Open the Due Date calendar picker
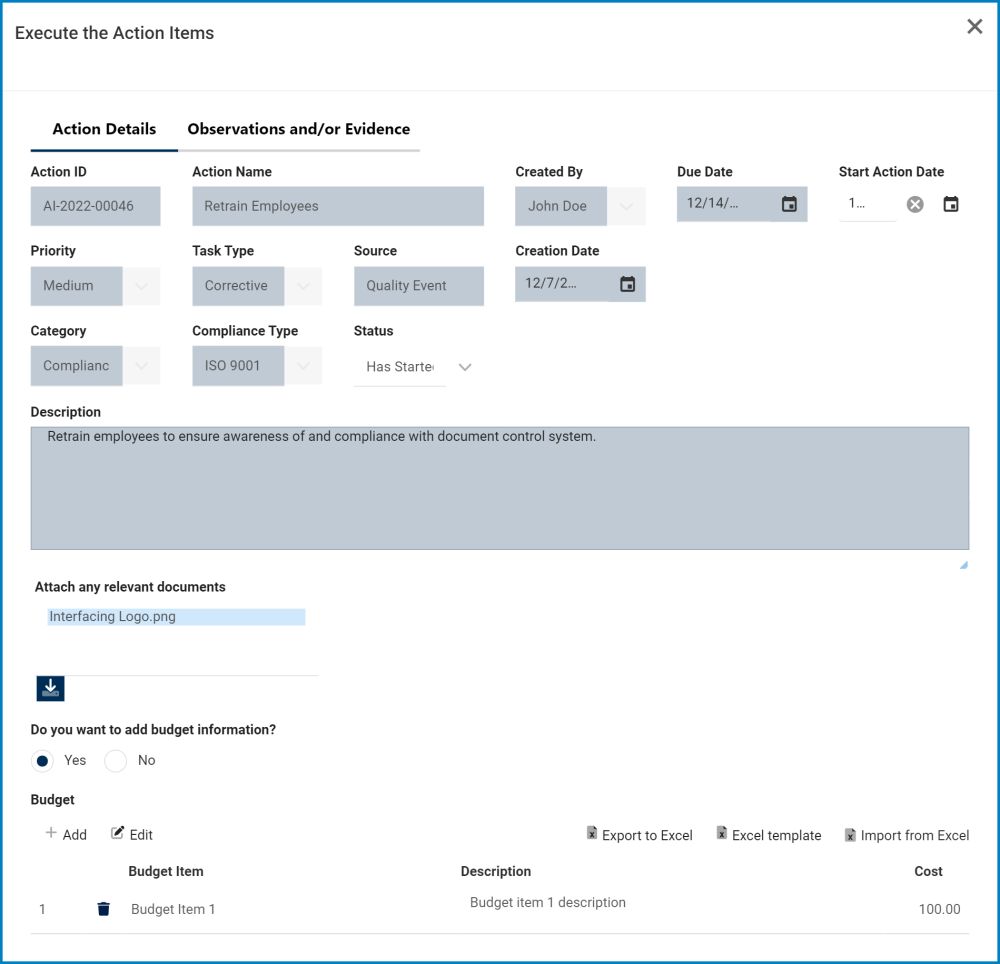The height and width of the screenshot is (964, 1000). click(x=789, y=204)
